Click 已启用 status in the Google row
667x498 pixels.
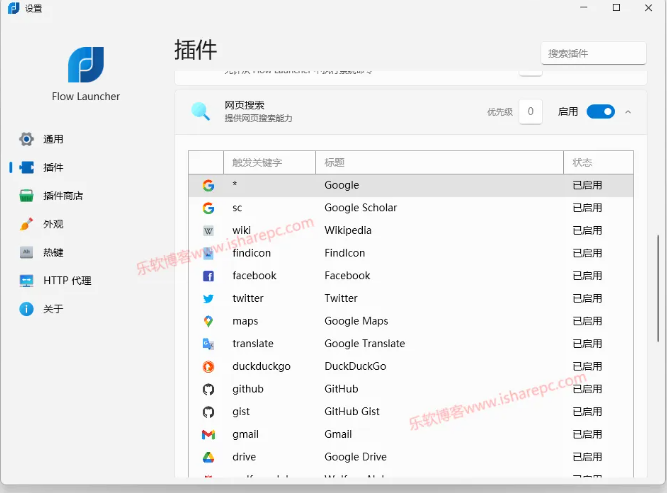[587, 185]
